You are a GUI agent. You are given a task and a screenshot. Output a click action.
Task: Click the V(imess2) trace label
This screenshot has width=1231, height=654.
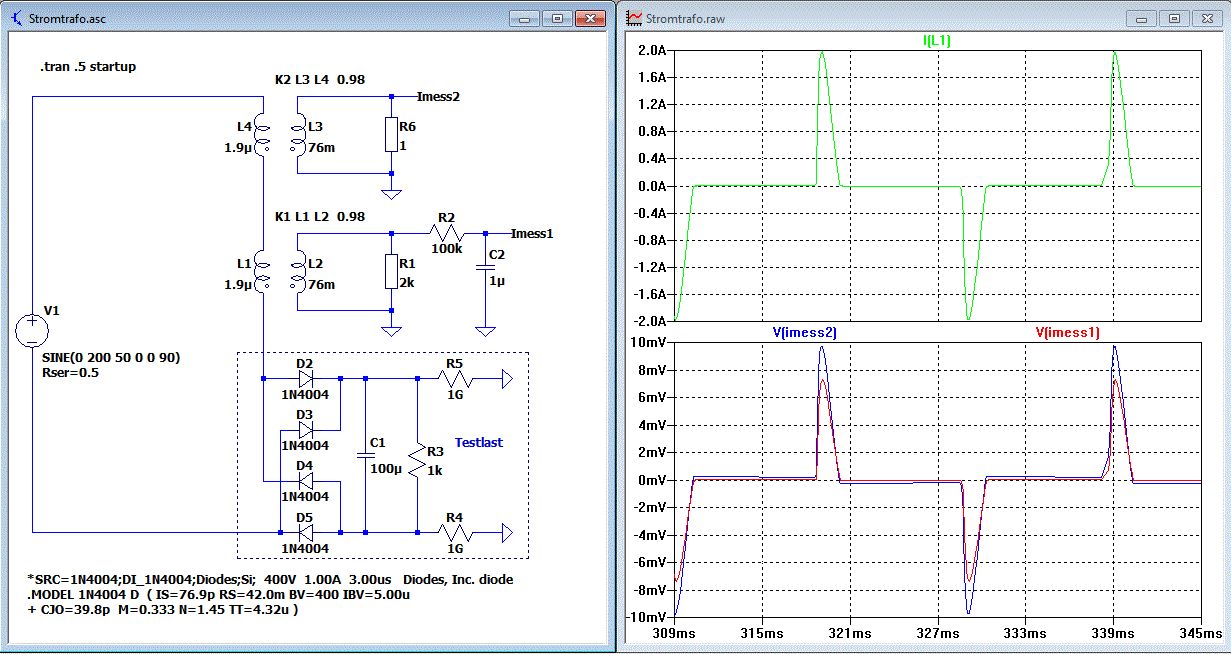click(x=803, y=332)
